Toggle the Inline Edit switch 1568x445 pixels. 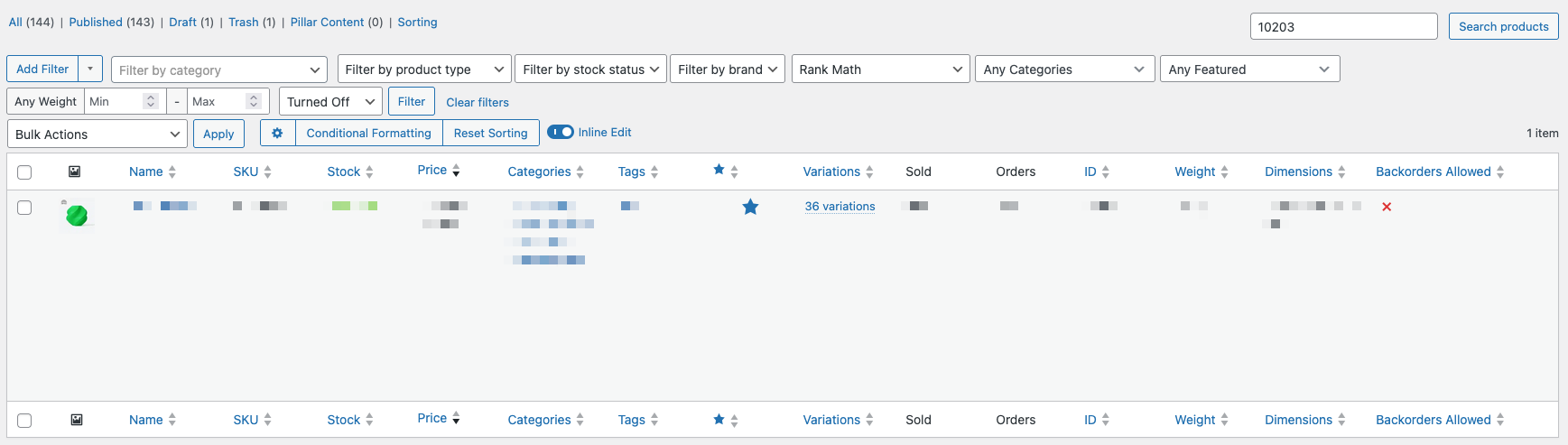coord(561,132)
